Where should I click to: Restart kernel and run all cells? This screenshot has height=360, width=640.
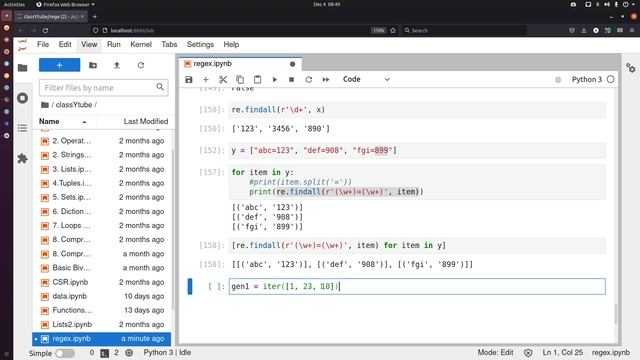[x=326, y=80]
